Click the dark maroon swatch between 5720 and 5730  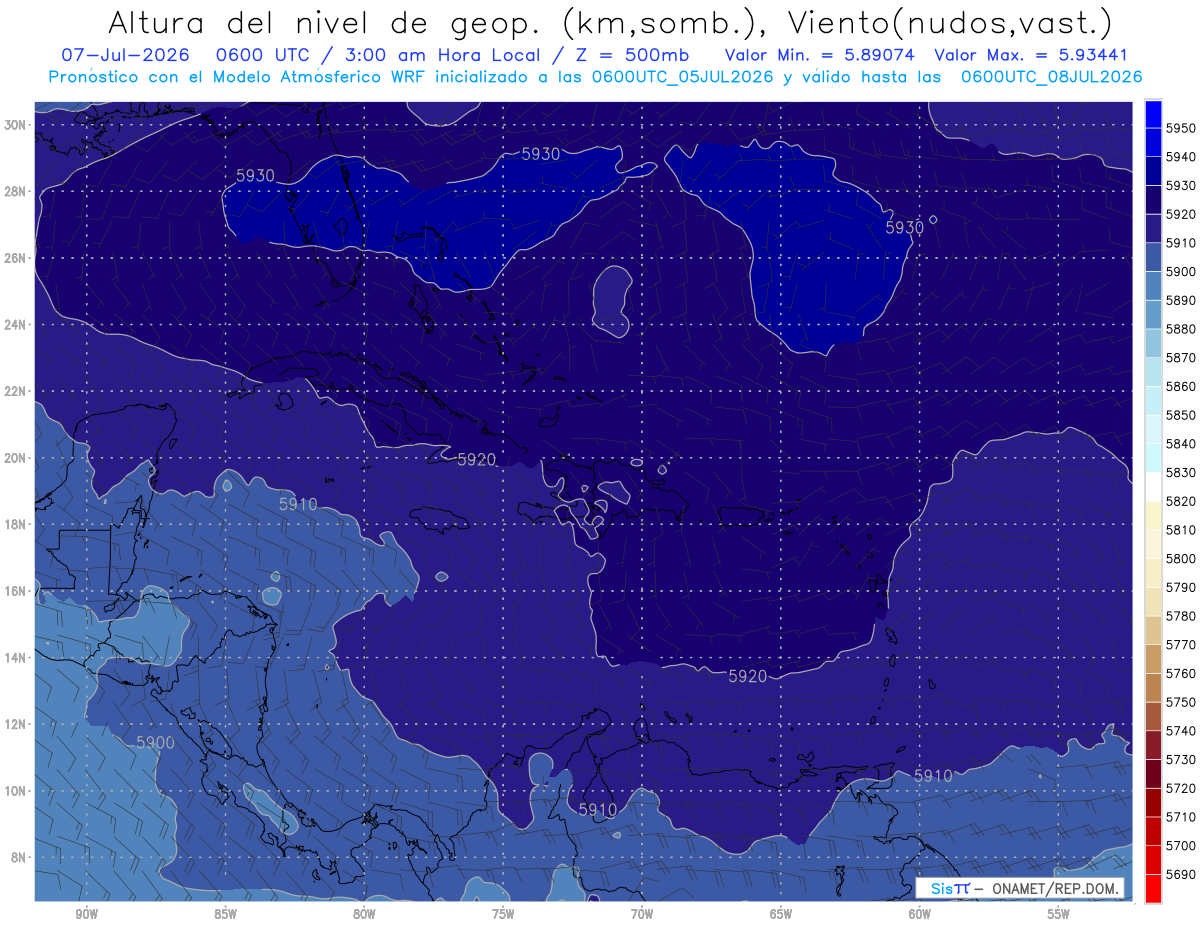1153,774
